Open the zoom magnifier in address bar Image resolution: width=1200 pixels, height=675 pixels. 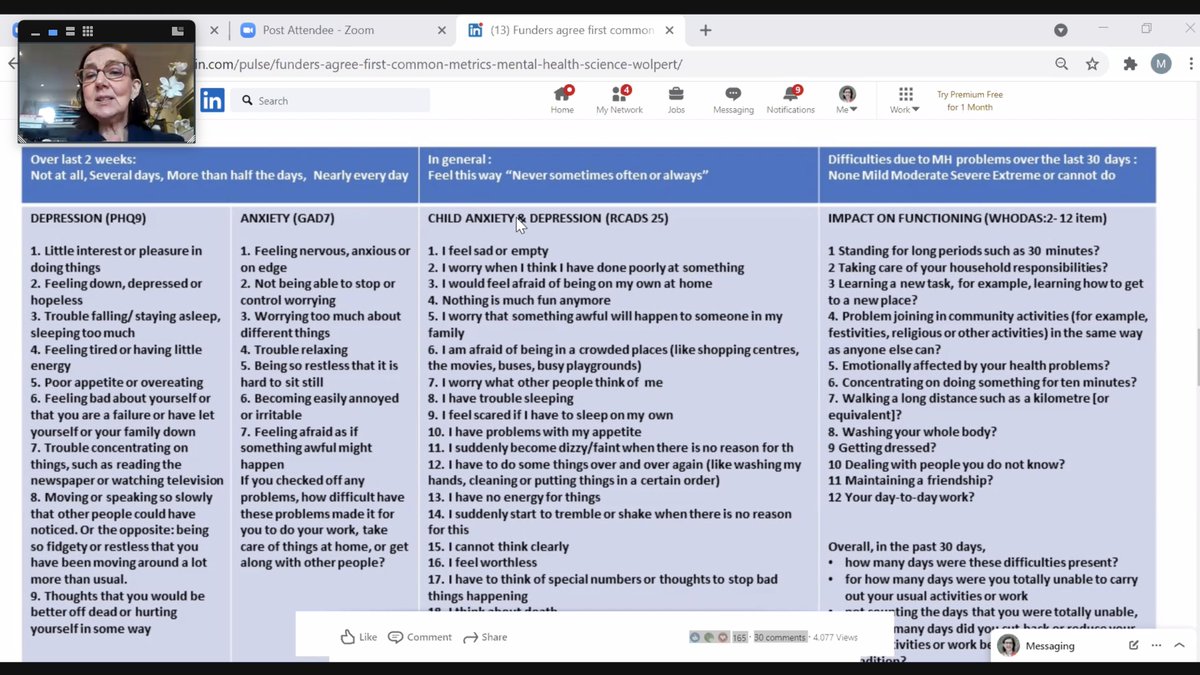point(1061,64)
